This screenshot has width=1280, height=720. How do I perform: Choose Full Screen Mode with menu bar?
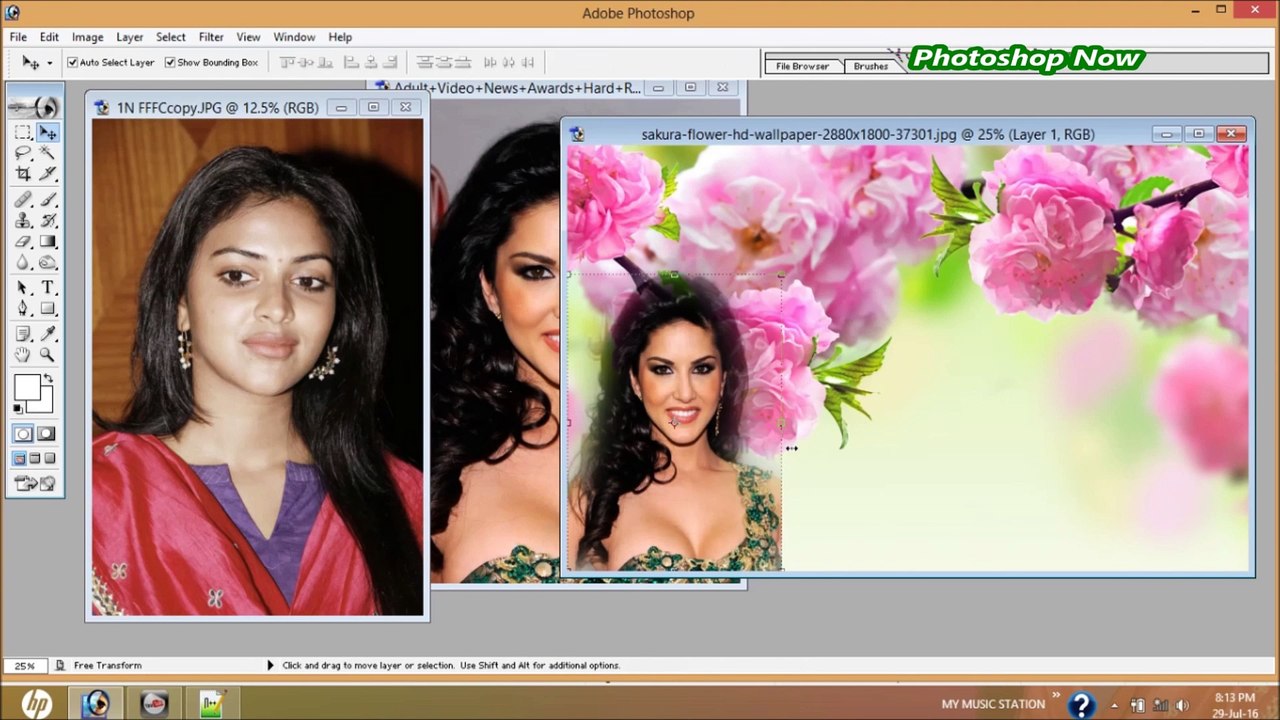click(x=35, y=459)
